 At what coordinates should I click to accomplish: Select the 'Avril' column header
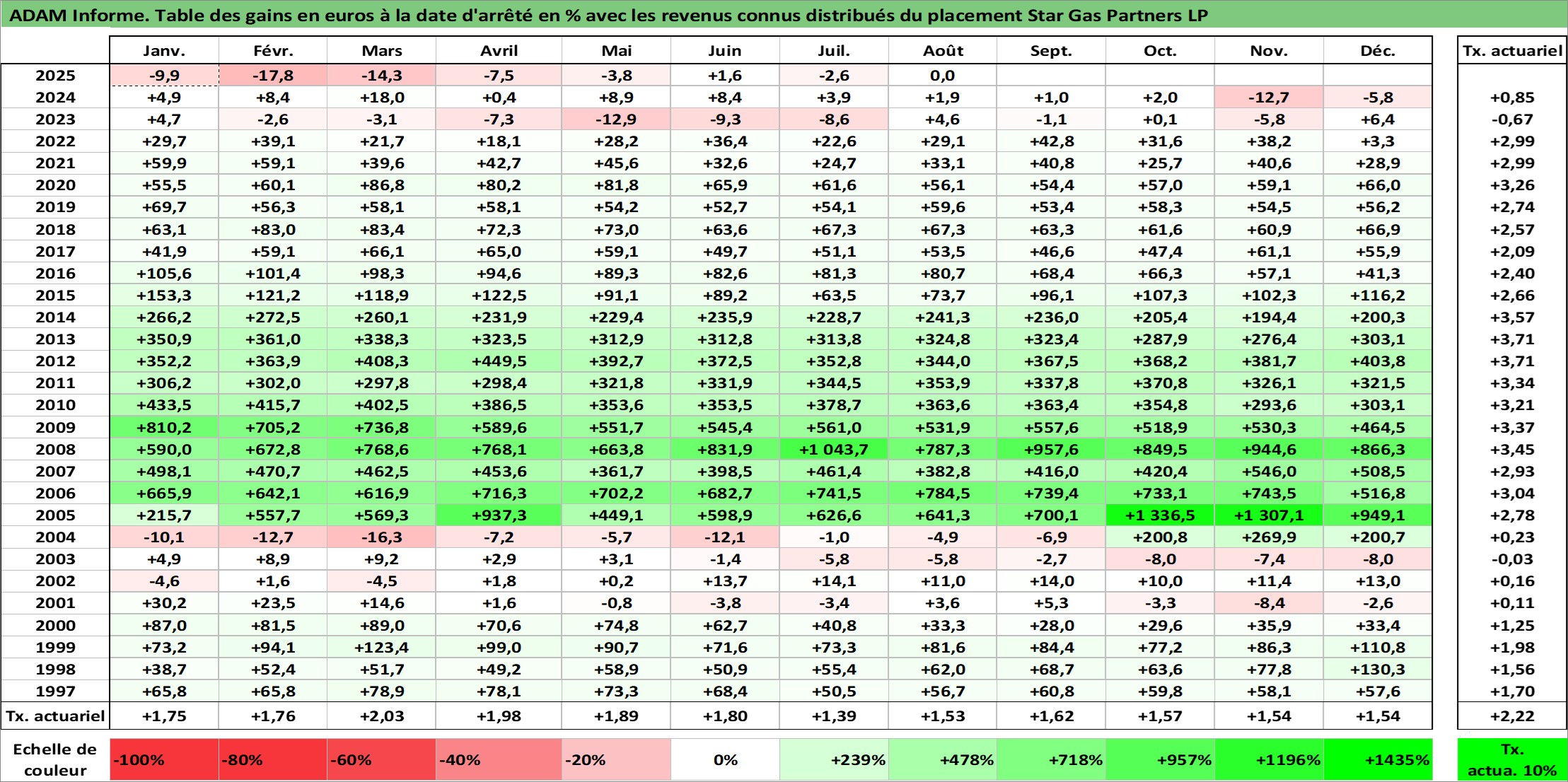point(499,50)
